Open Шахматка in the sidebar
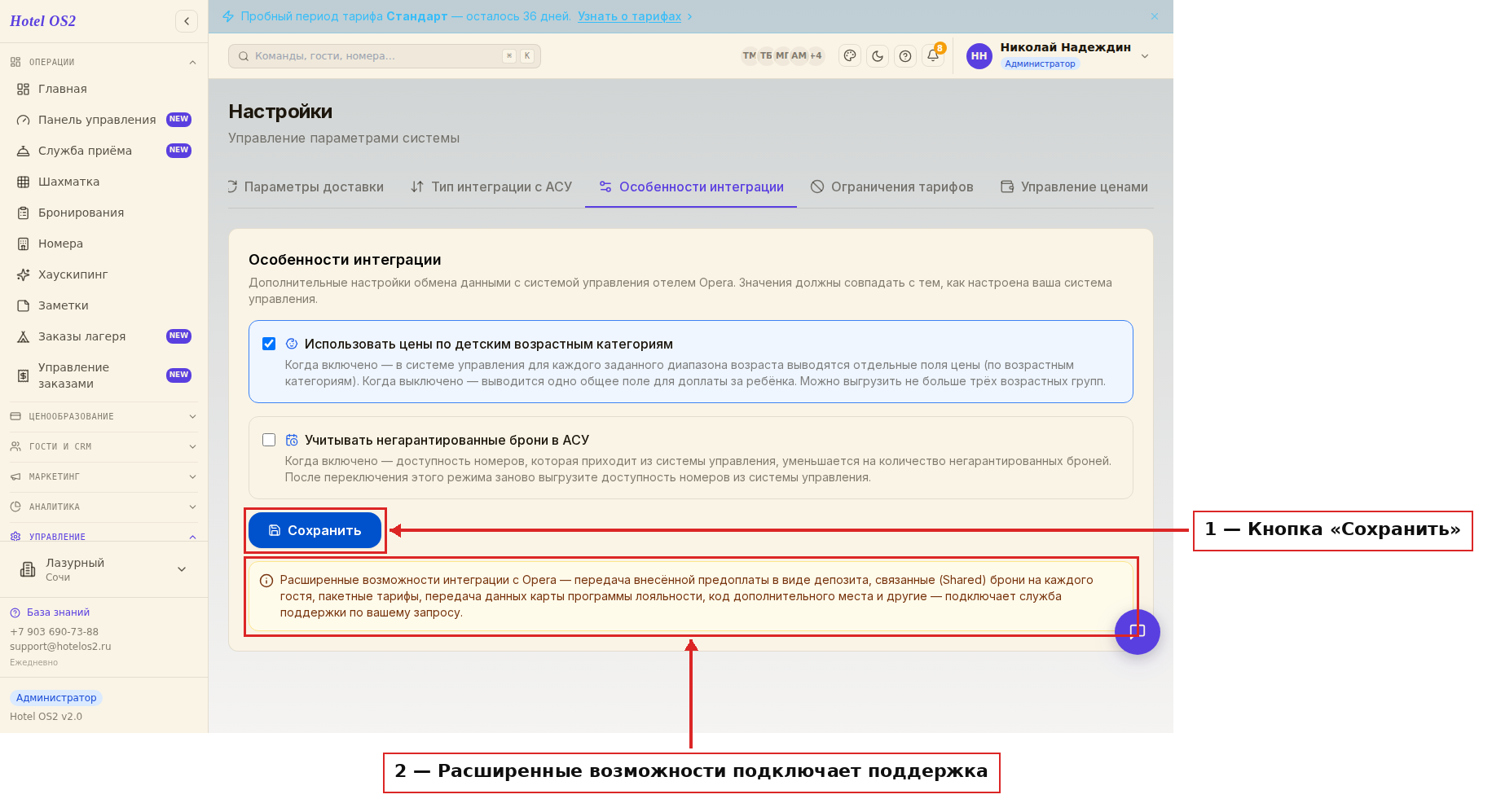 click(103, 182)
